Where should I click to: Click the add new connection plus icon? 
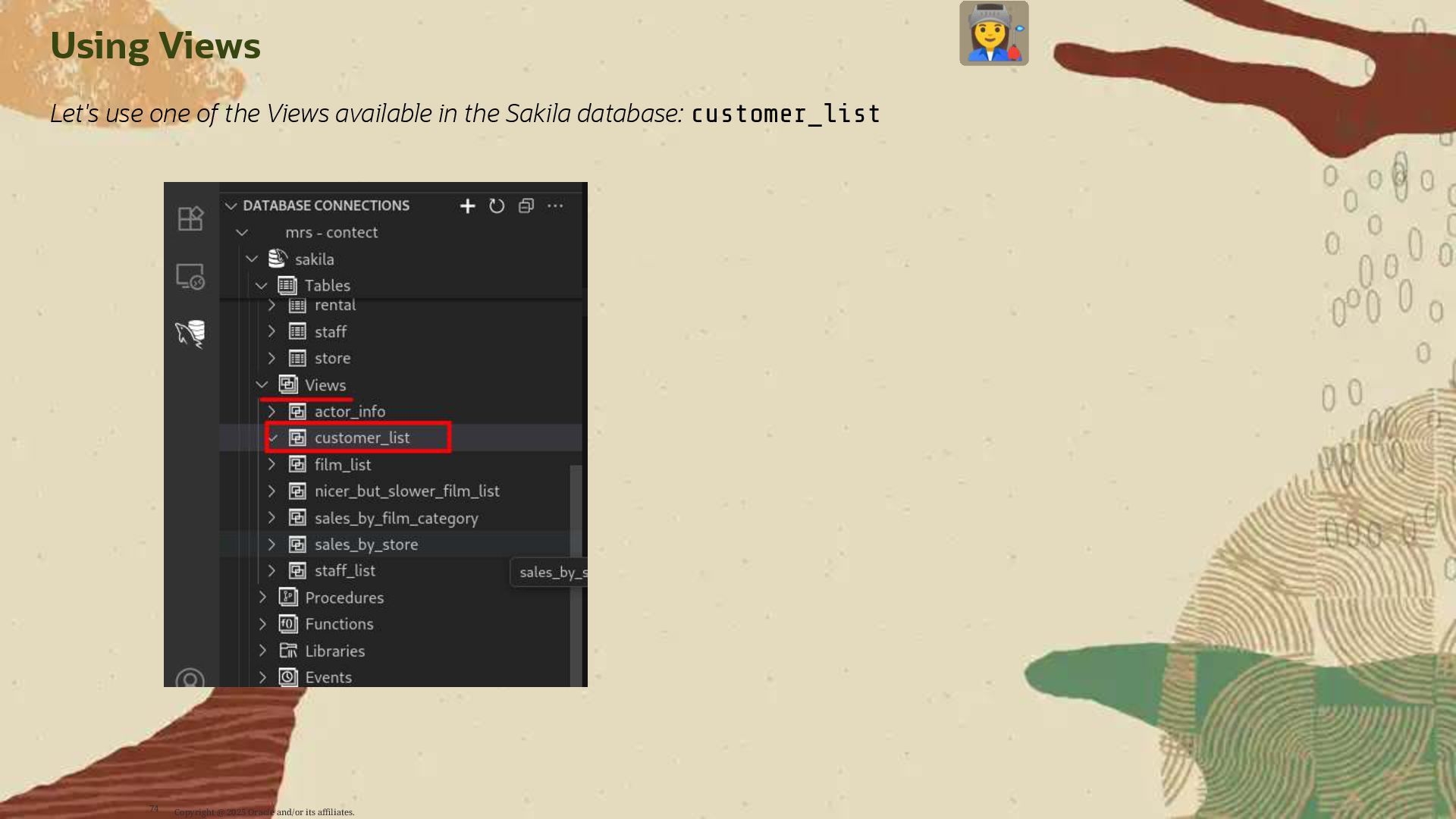[467, 206]
